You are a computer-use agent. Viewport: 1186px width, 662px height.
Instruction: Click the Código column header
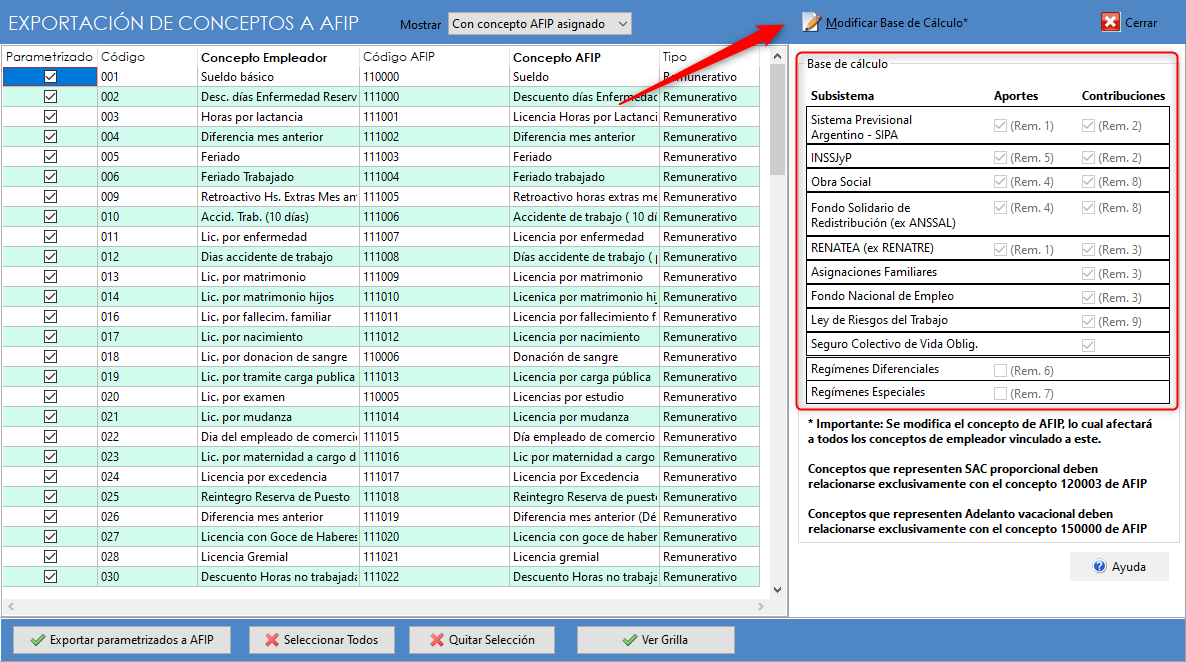(147, 57)
